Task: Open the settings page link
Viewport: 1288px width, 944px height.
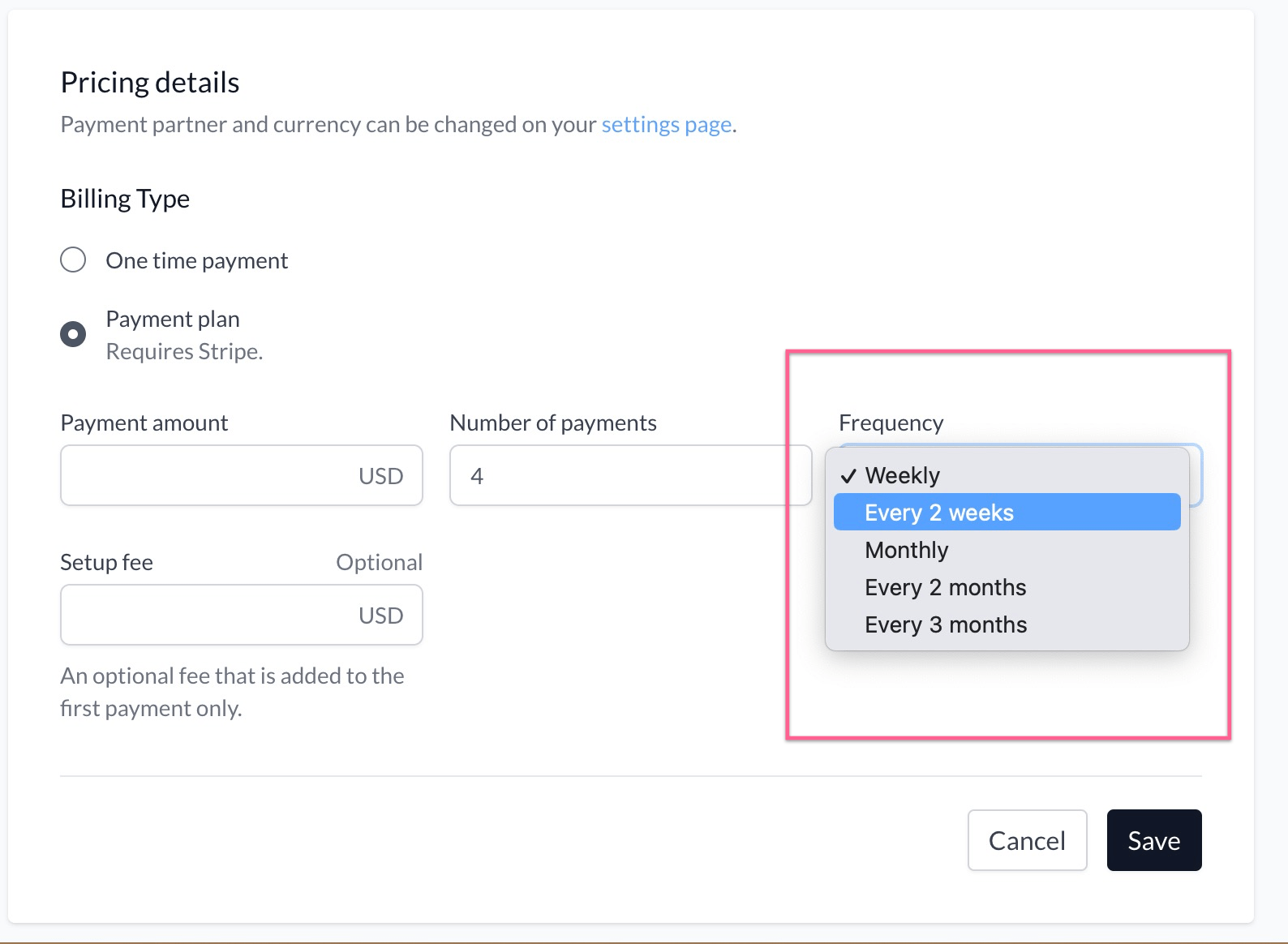Action: coord(665,124)
